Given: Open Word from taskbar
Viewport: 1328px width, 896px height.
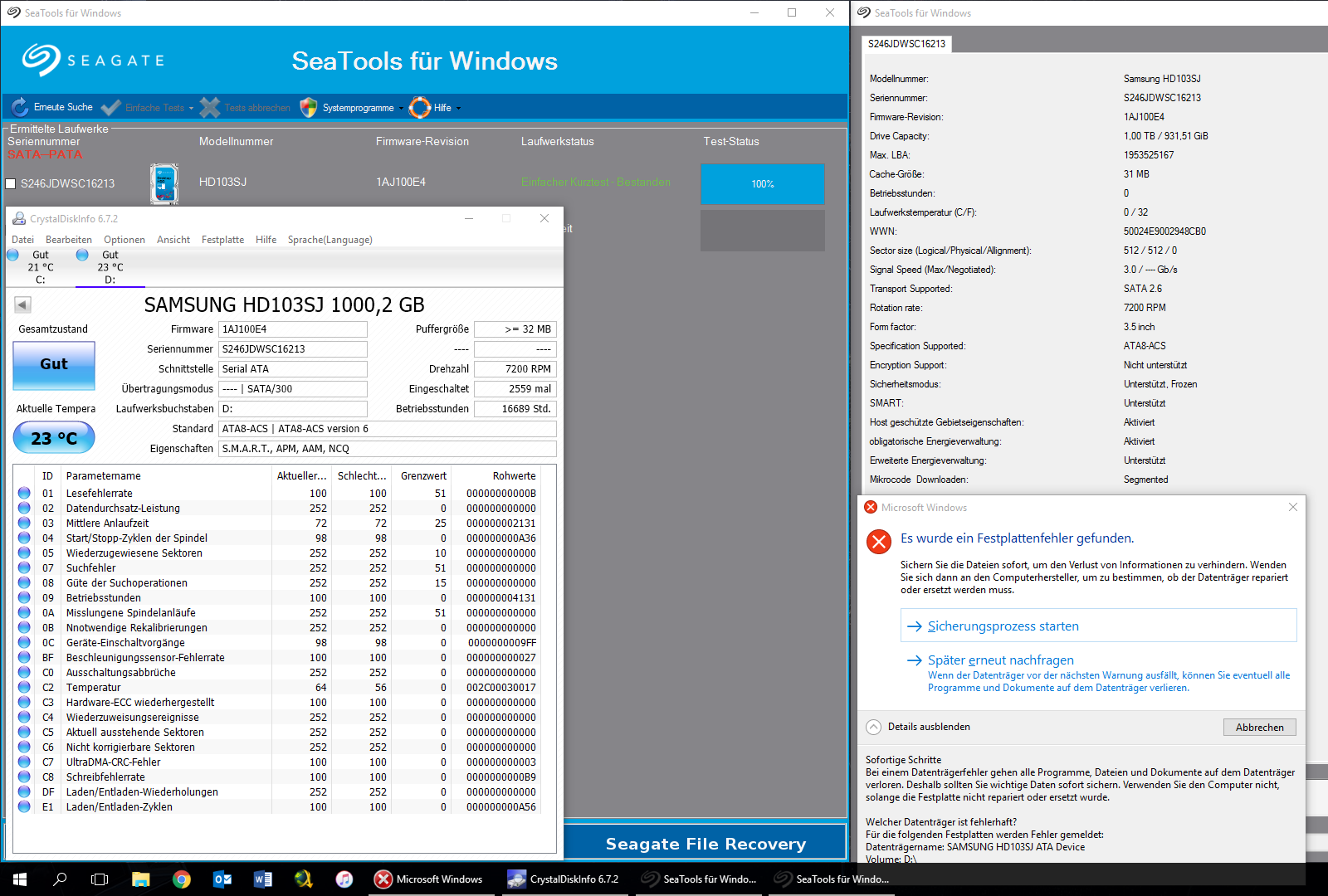Looking at the screenshot, I should click(x=263, y=879).
